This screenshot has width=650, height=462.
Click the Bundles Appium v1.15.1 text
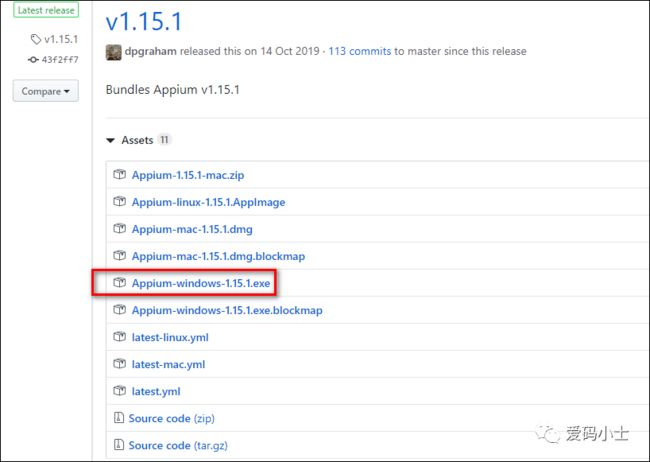coord(172,90)
